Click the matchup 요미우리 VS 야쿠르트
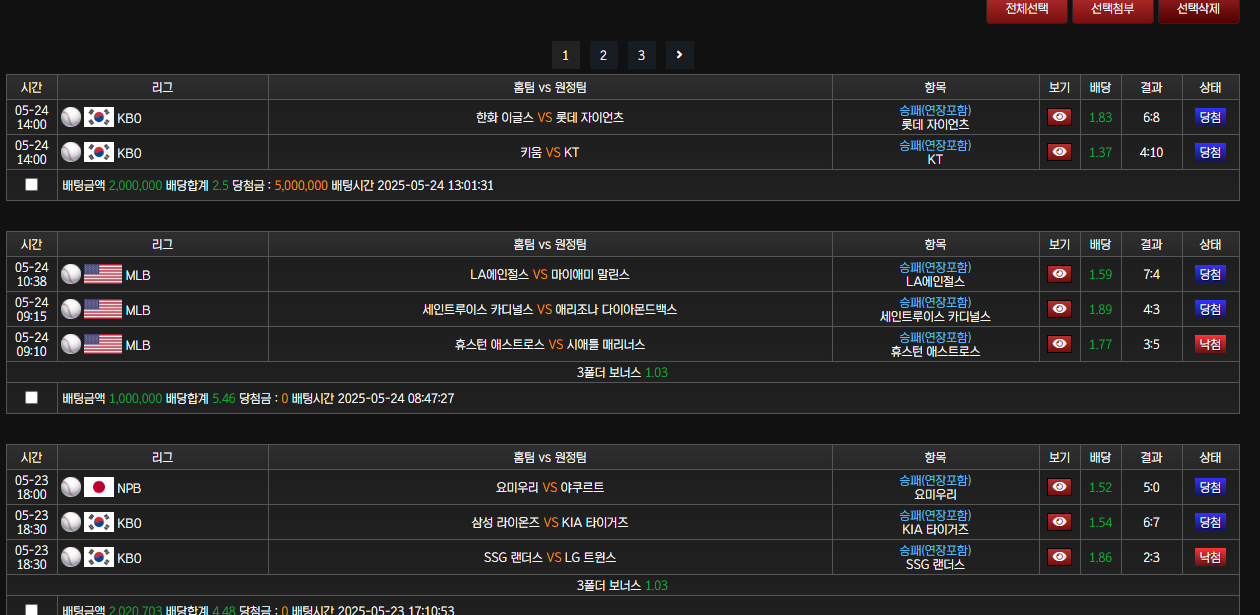This screenshot has height=615, width=1260. 550,487
